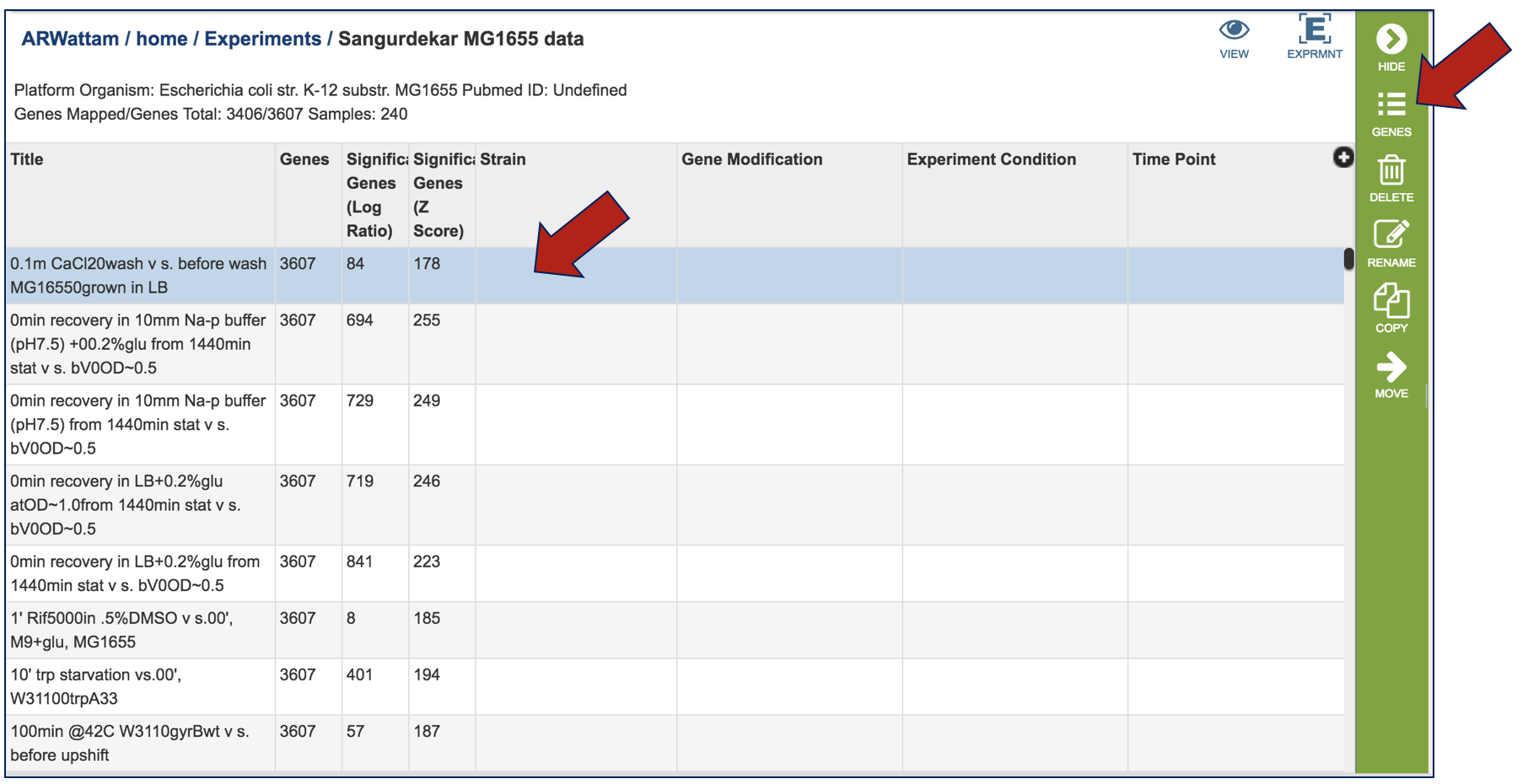Navigate to ARWattam breadcrumb link

(70, 39)
